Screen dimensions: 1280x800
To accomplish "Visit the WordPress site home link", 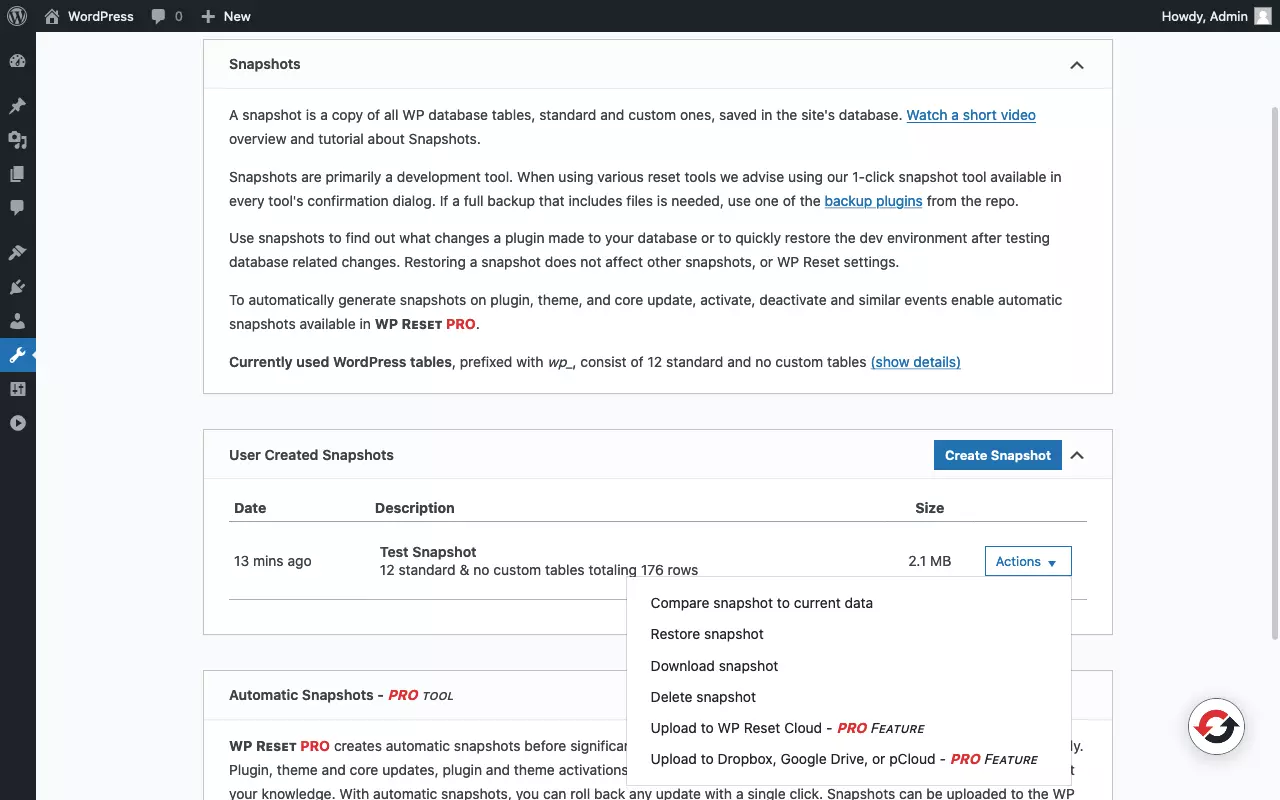I will [89, 16].
